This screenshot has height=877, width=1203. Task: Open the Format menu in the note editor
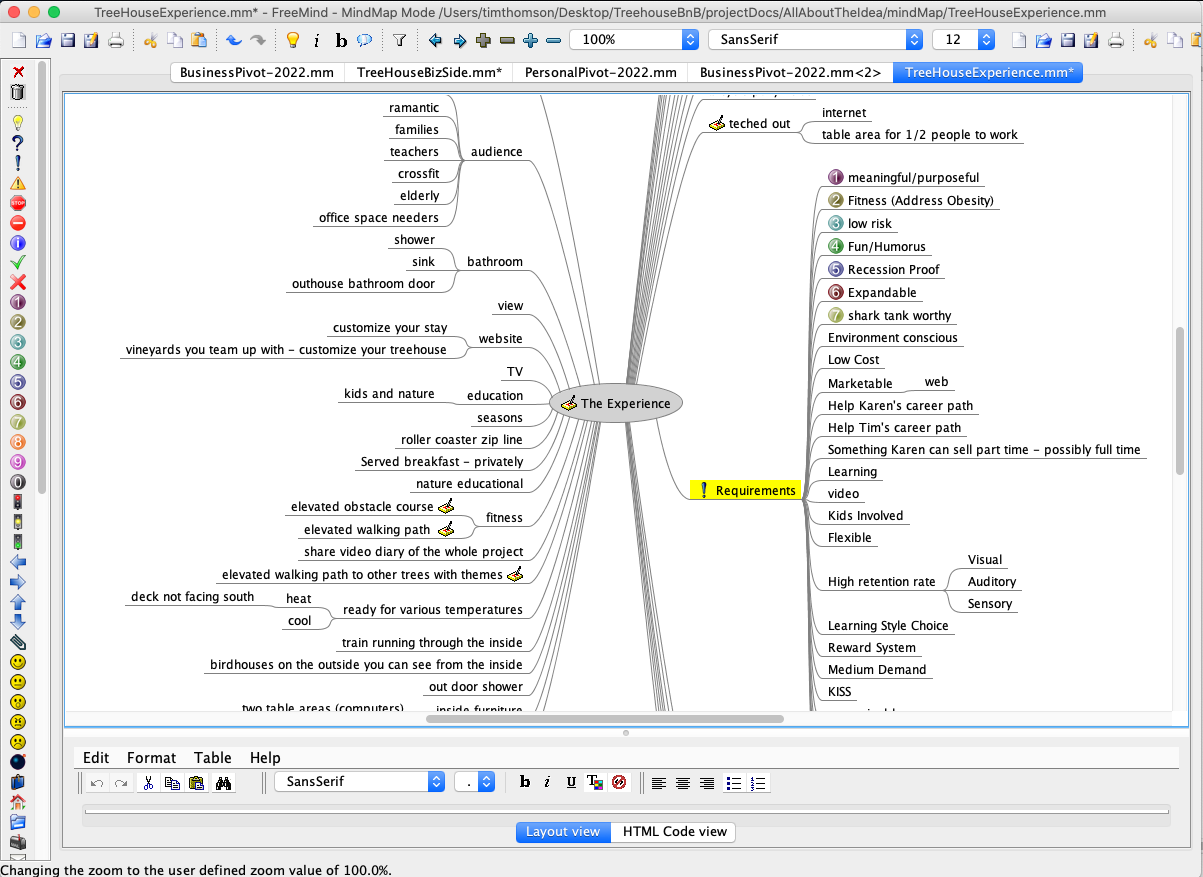pos(151,758)
